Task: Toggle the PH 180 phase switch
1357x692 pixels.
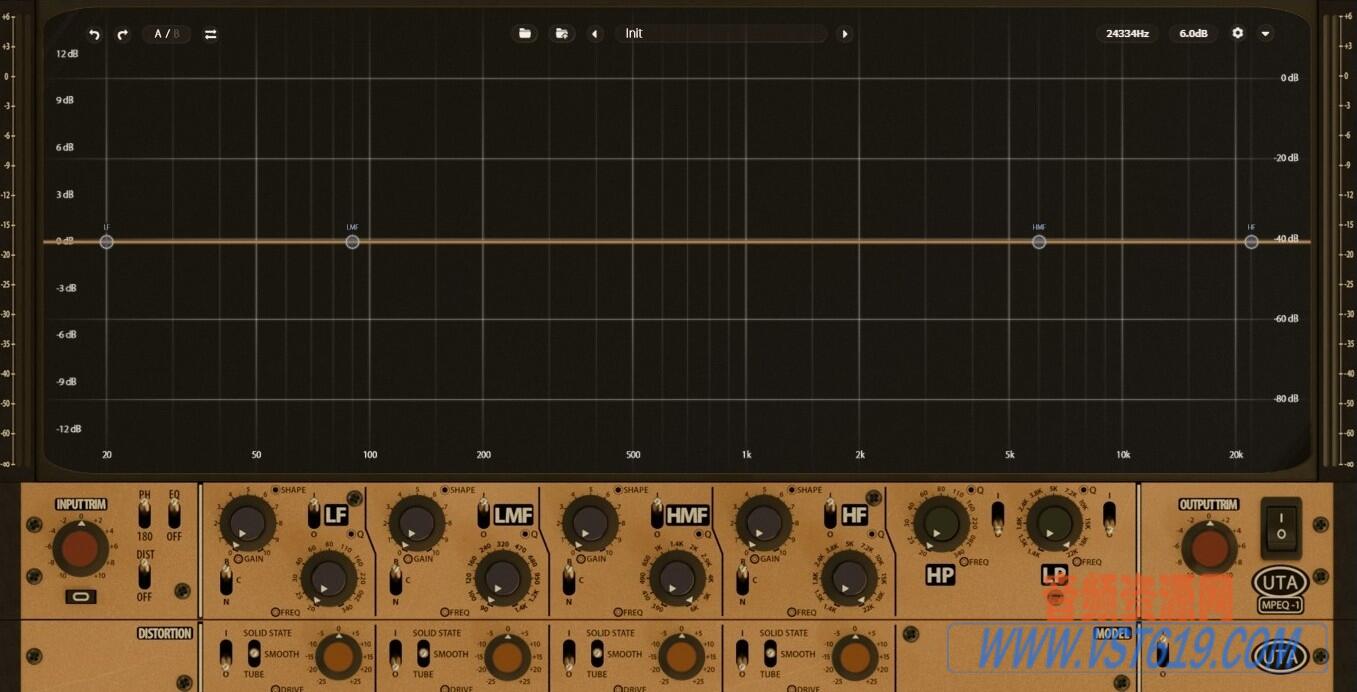Action: pos(144,514)
